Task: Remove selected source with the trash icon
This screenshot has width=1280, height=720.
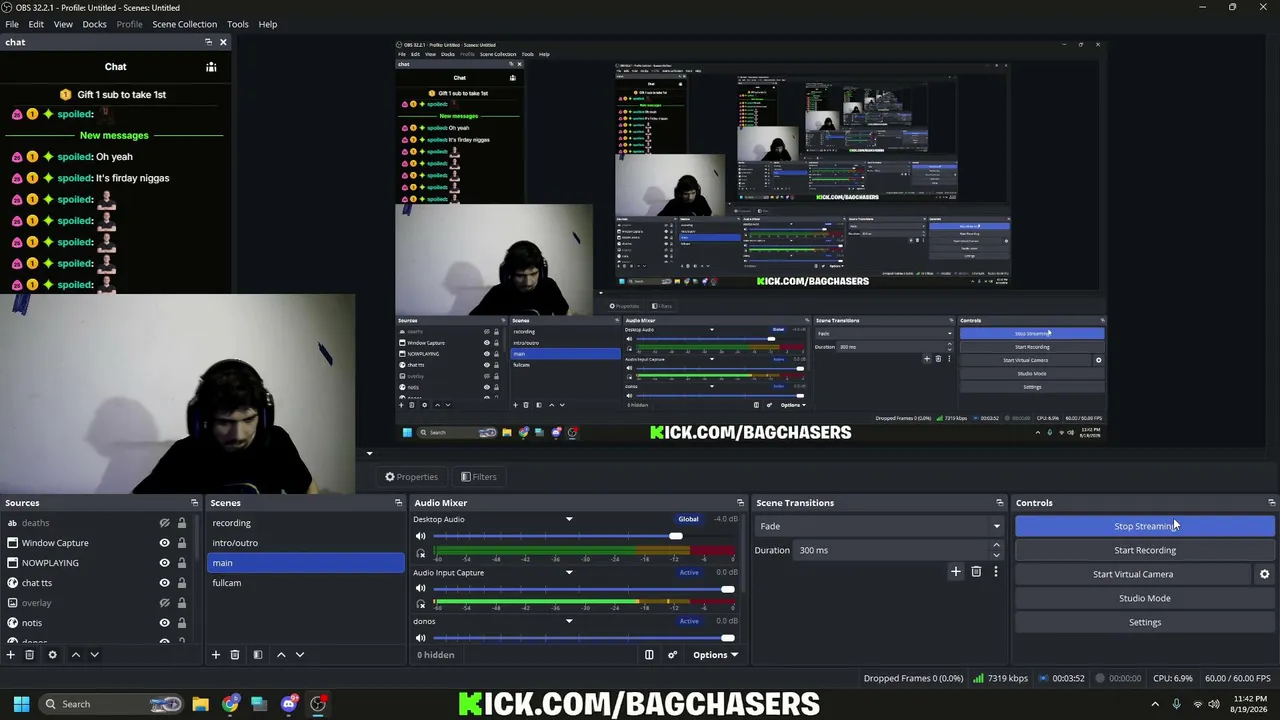Action: point(30,655)
